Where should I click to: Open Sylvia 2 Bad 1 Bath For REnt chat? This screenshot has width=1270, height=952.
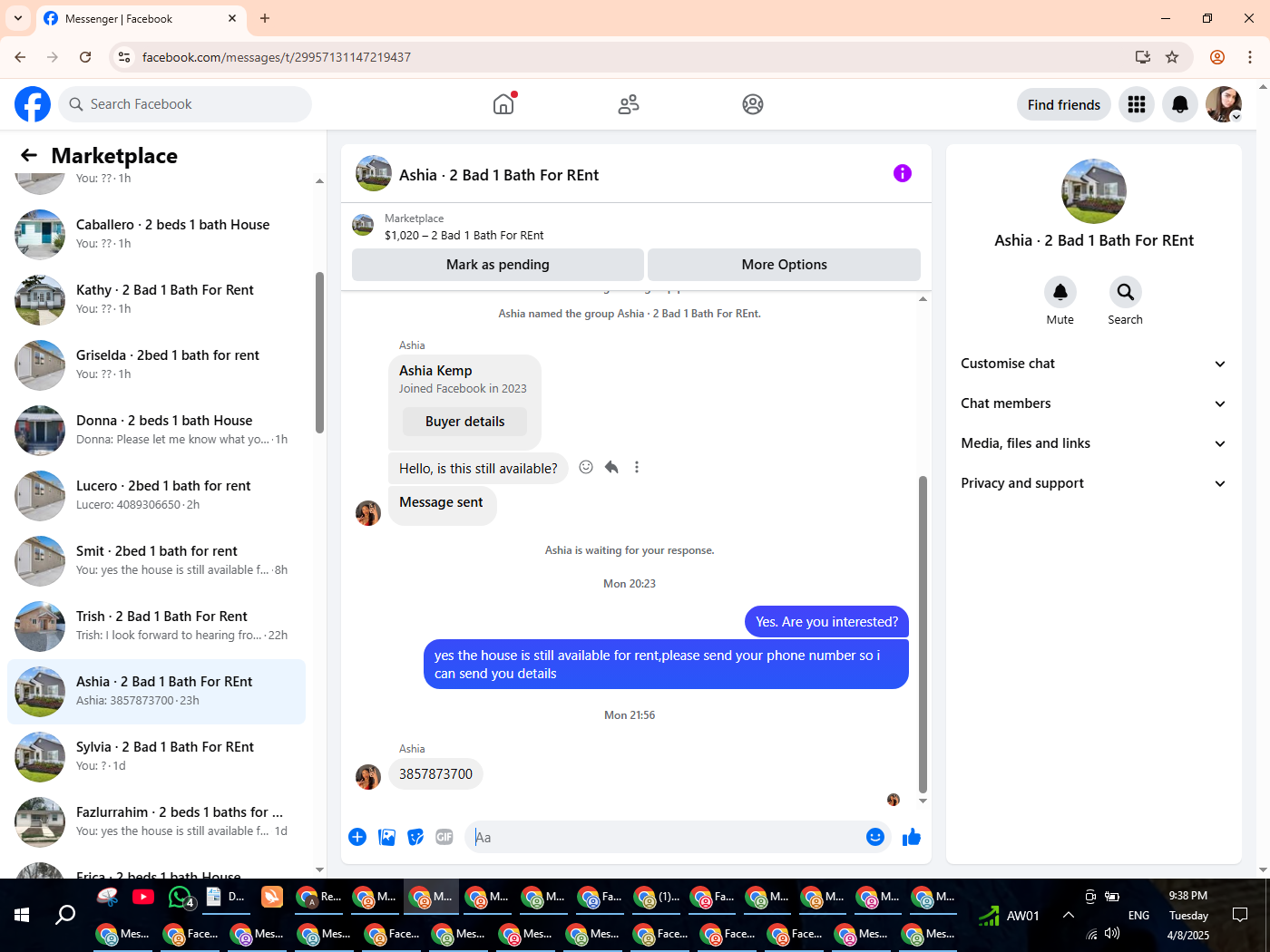pos(156,757)
